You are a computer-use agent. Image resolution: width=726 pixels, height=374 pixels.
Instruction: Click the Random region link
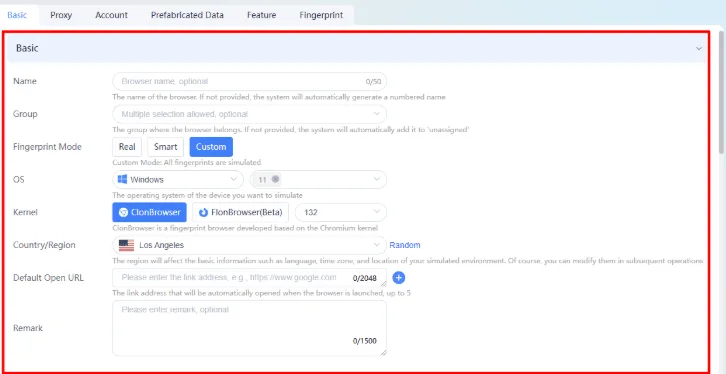tap(405, 245)
